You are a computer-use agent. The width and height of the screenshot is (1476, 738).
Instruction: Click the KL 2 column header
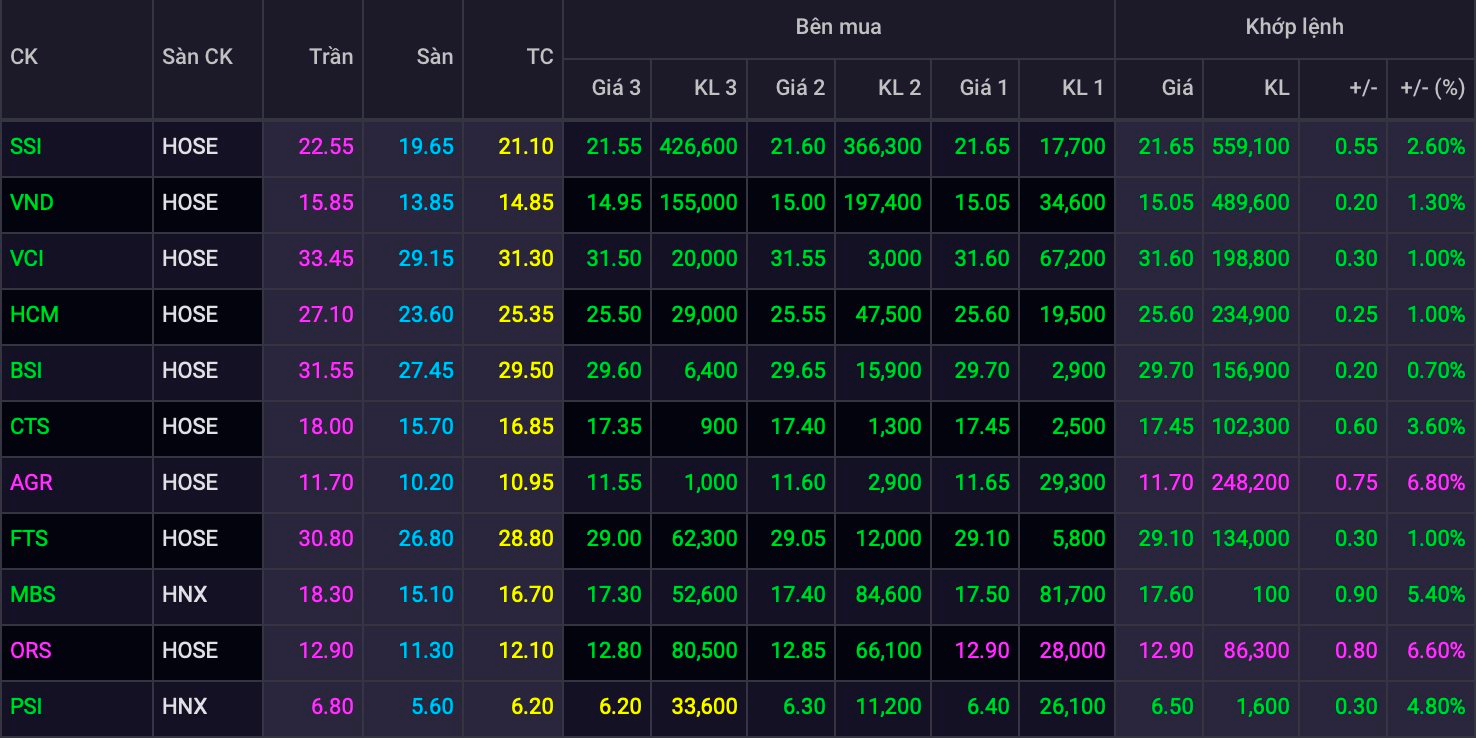tap(899, 88)
